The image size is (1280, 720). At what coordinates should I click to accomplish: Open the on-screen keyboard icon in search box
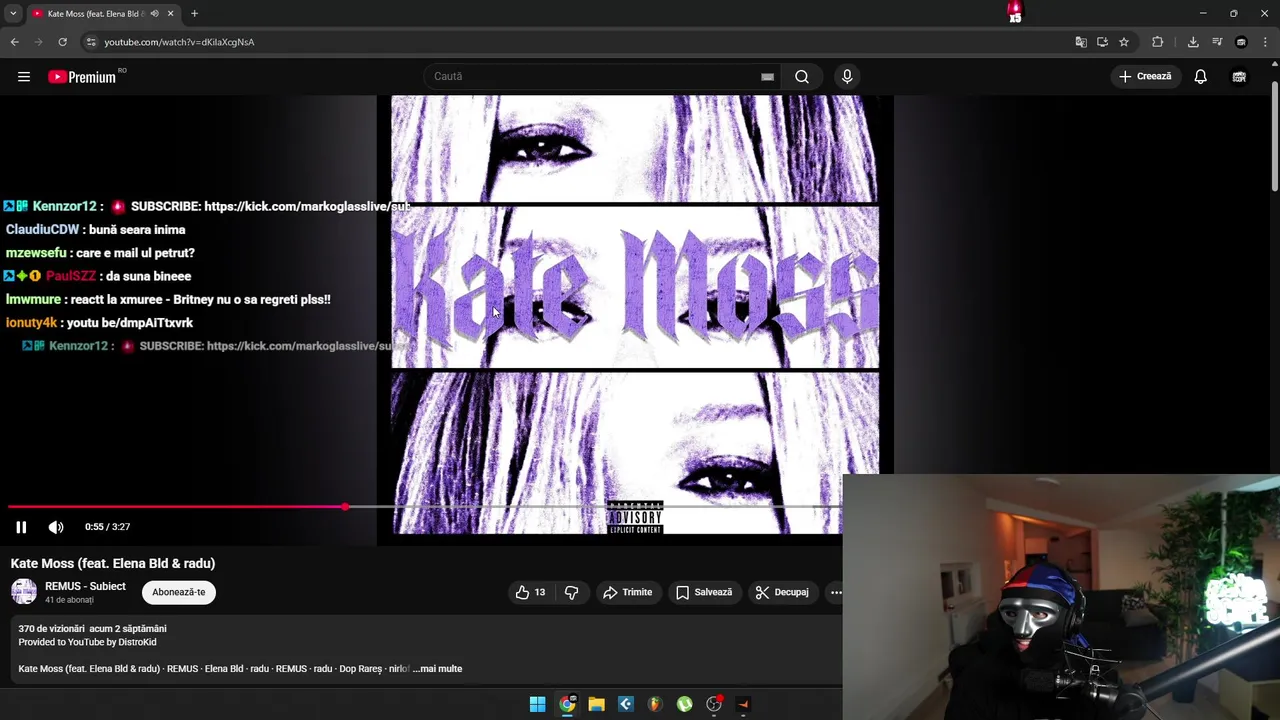[x=767, y=77]
